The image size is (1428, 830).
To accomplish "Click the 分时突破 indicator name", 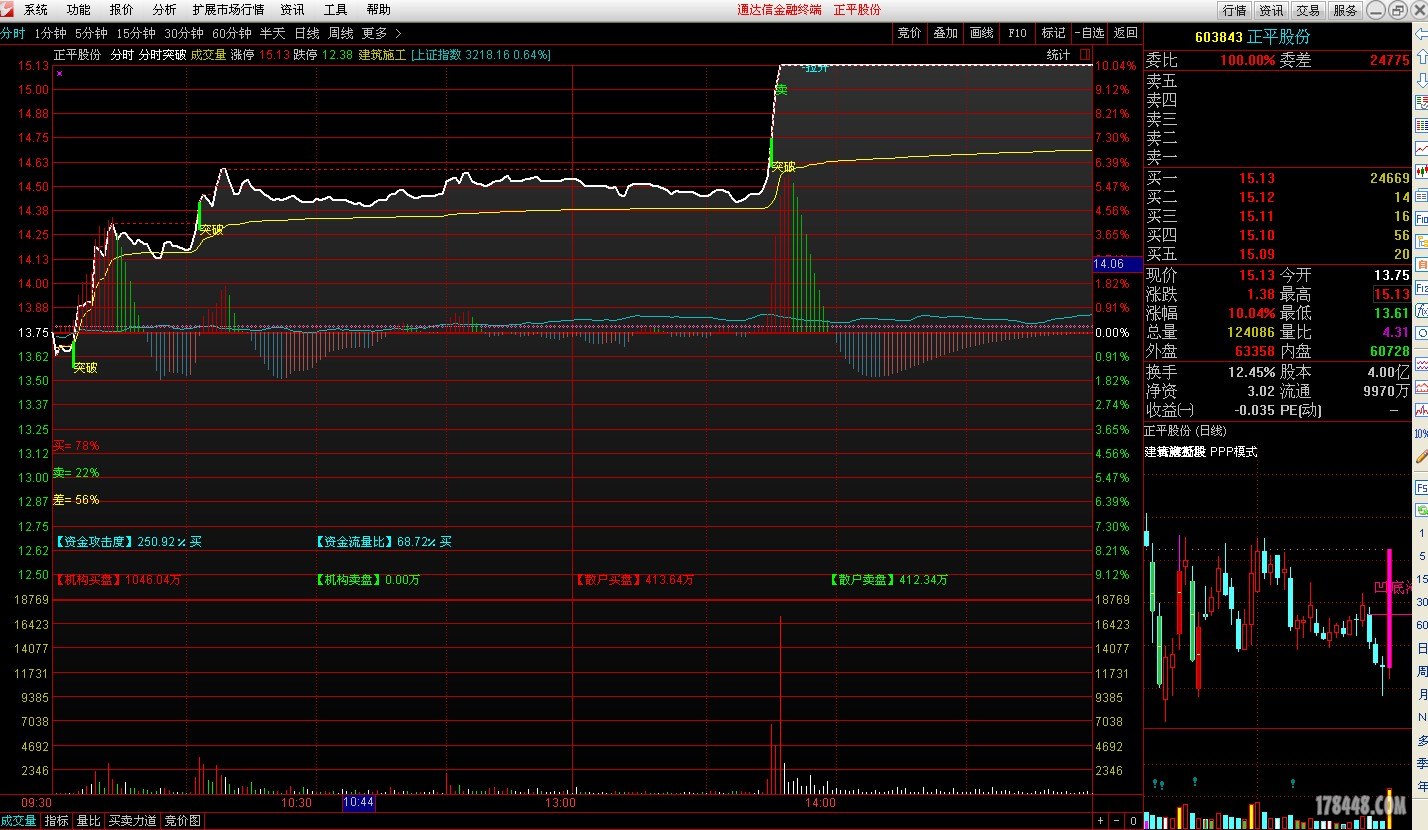I will click(162, 55).
